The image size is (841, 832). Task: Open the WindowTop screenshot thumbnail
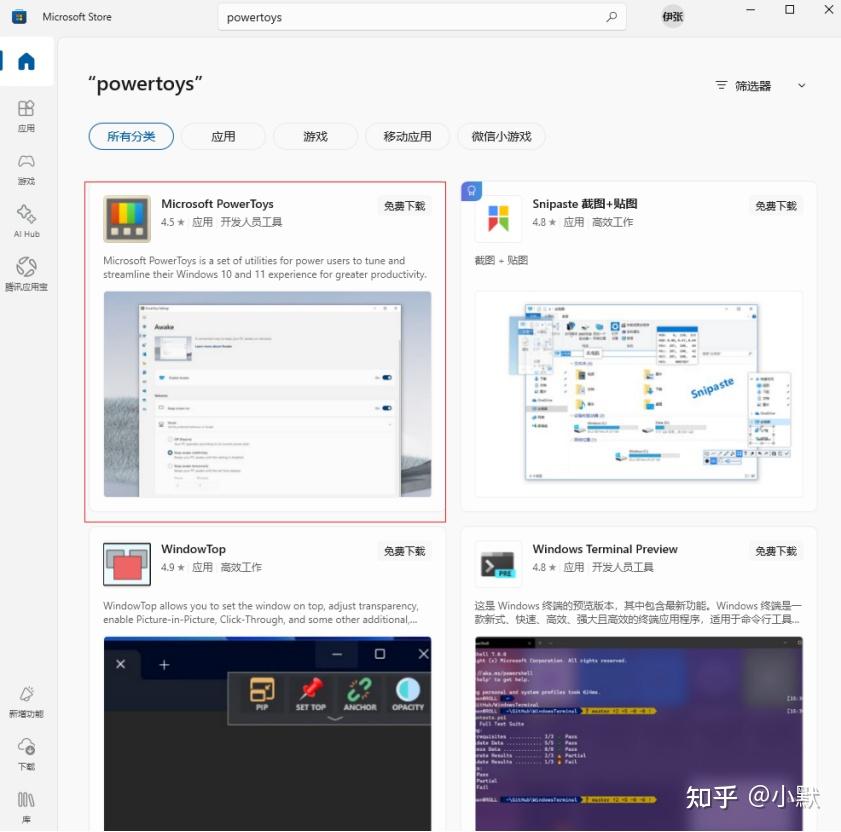point(267,734)
